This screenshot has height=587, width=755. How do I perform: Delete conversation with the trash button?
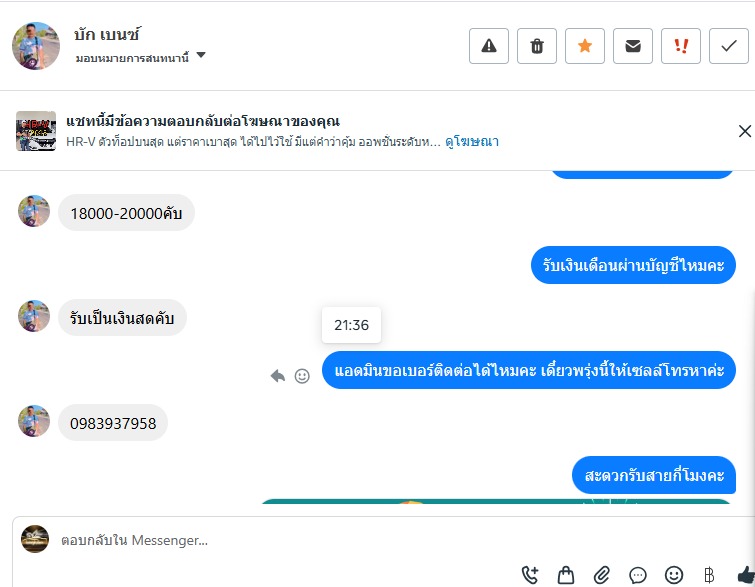537,46
